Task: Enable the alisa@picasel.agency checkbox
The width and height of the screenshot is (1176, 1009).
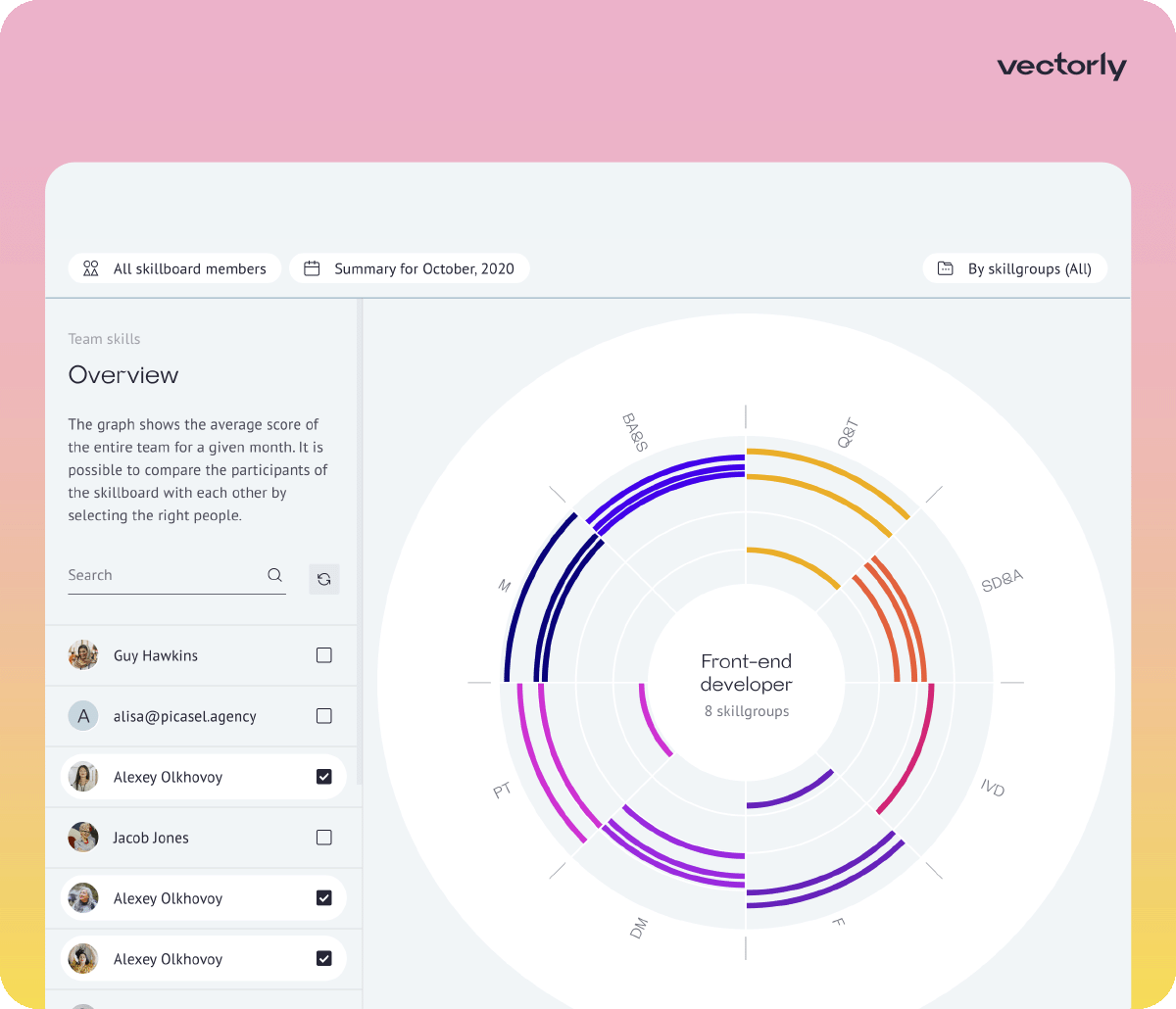Action: tap(324, 716)
